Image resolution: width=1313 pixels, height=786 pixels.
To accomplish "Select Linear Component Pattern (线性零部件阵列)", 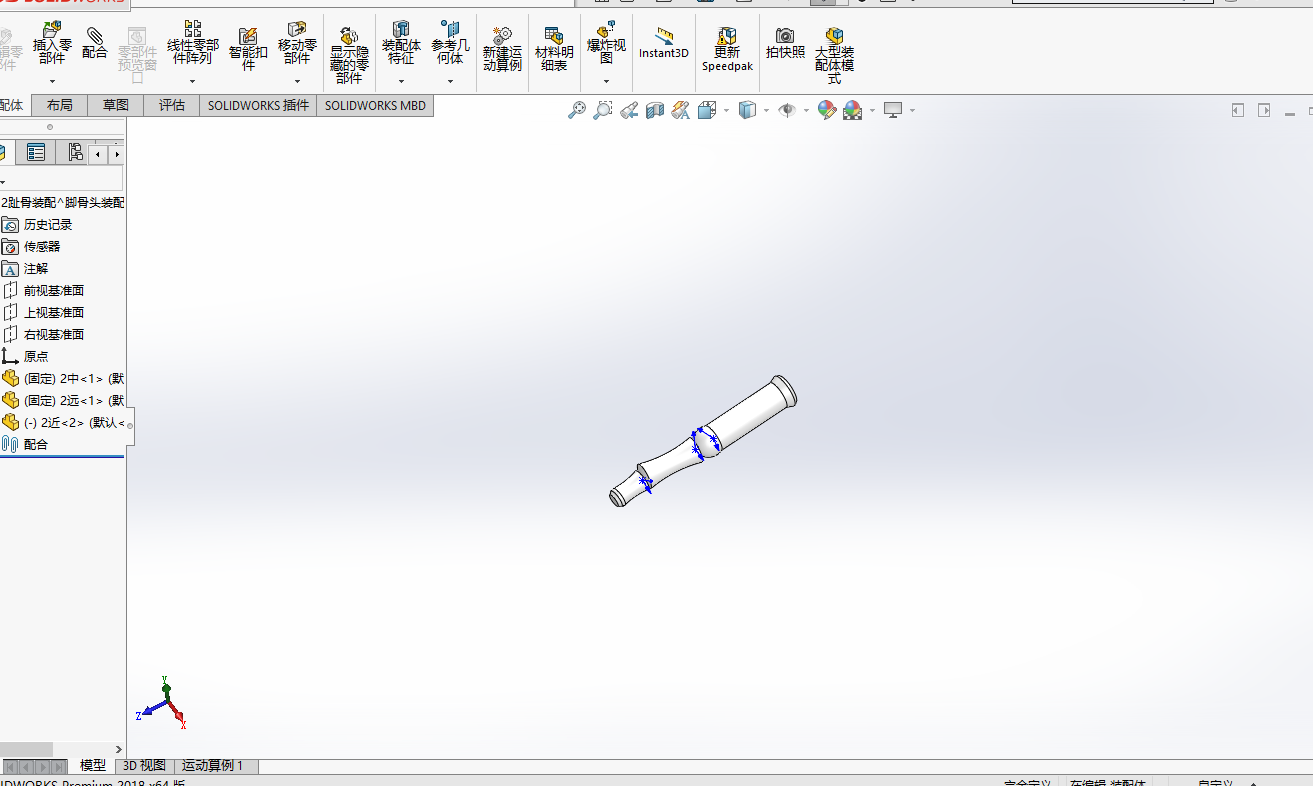I will [x=192, y=43].
